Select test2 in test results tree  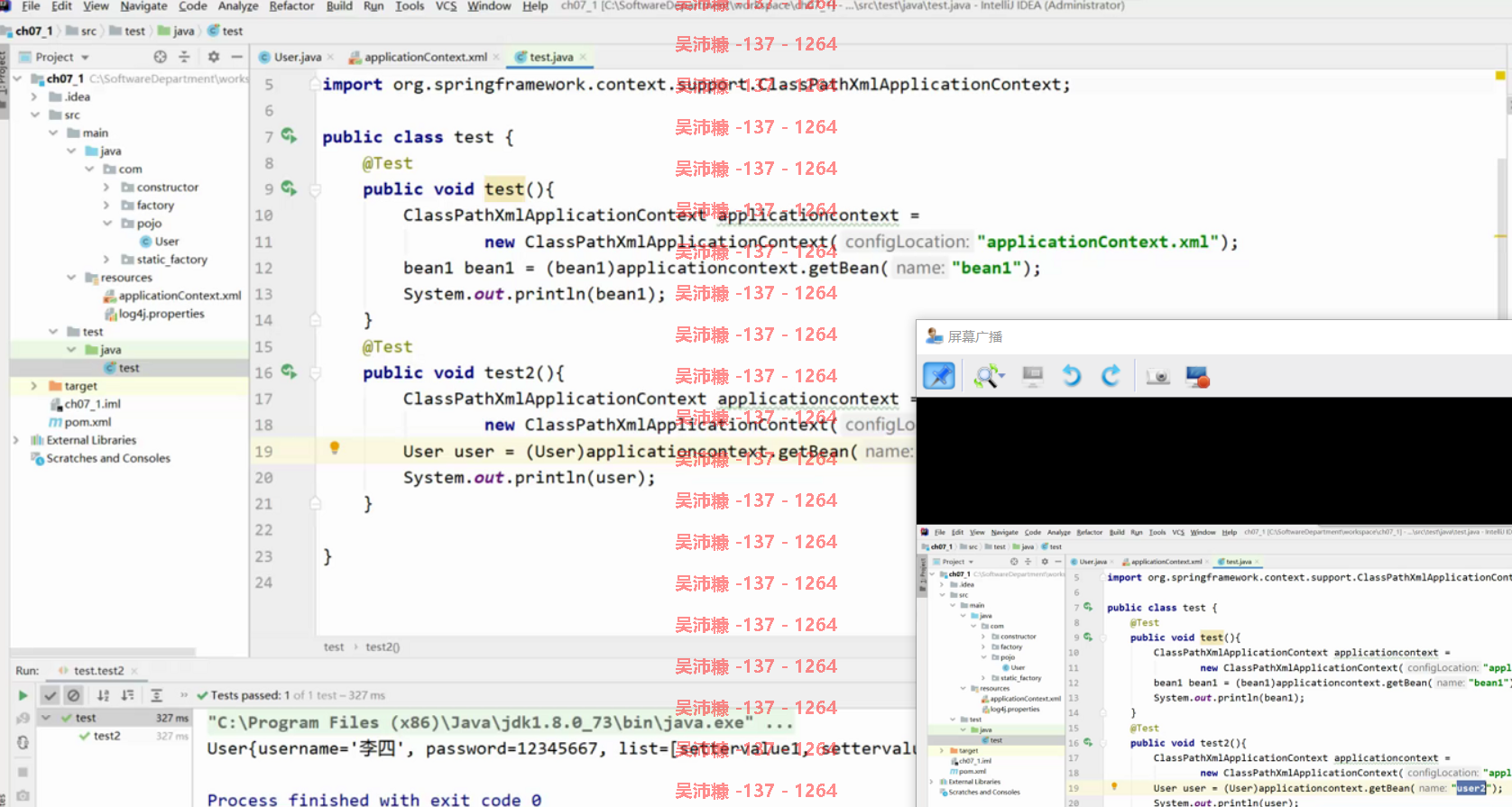click(x=106, y=736)
